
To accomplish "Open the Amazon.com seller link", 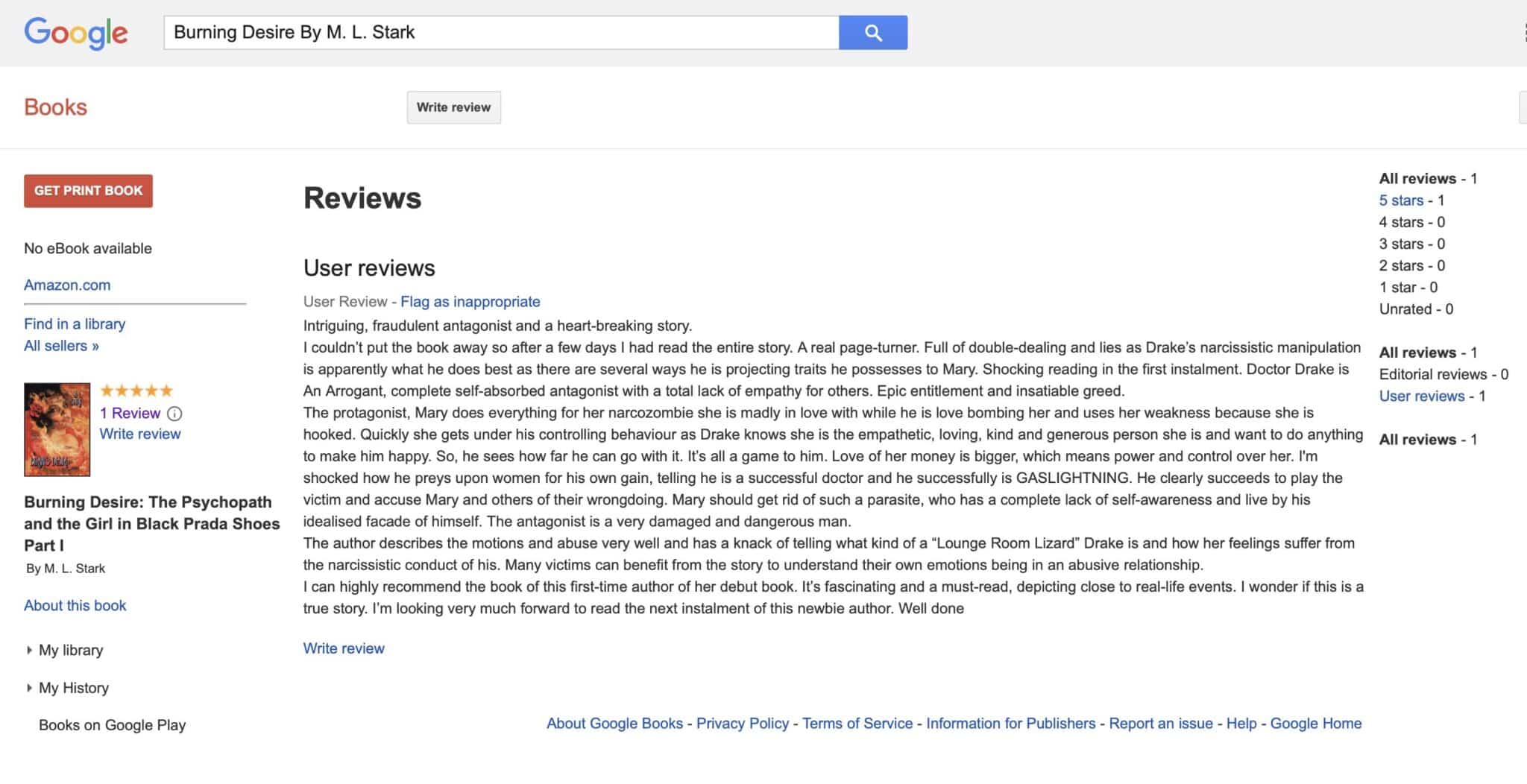I will point(67,285).
